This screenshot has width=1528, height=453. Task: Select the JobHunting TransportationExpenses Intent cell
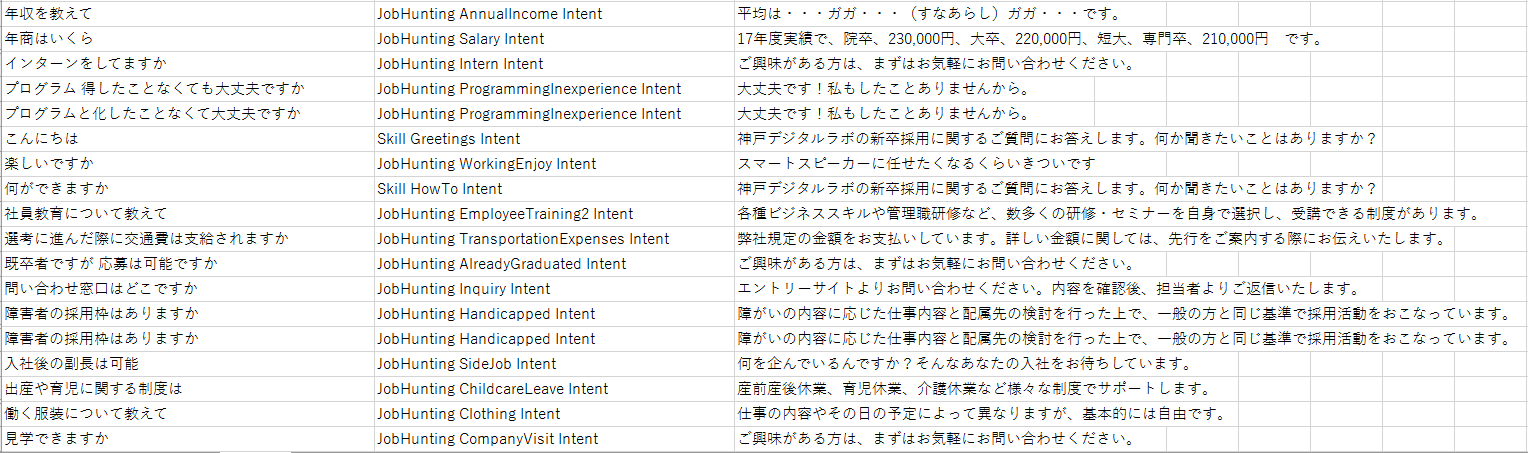click(x=554, y=239)
